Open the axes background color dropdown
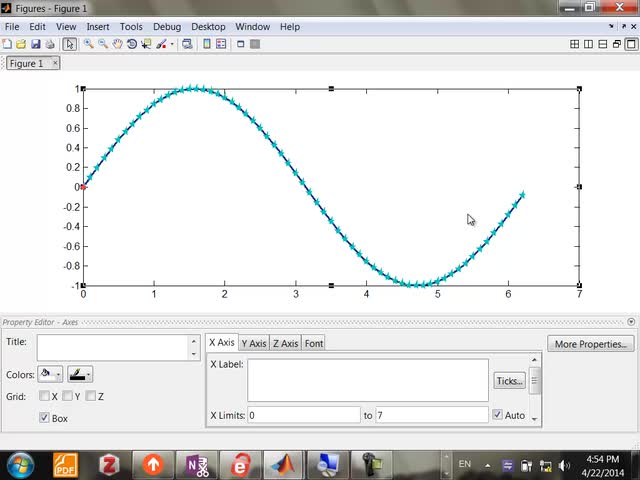Image resolution: width=640 pixels, height=480 pixels. [50, 374]
